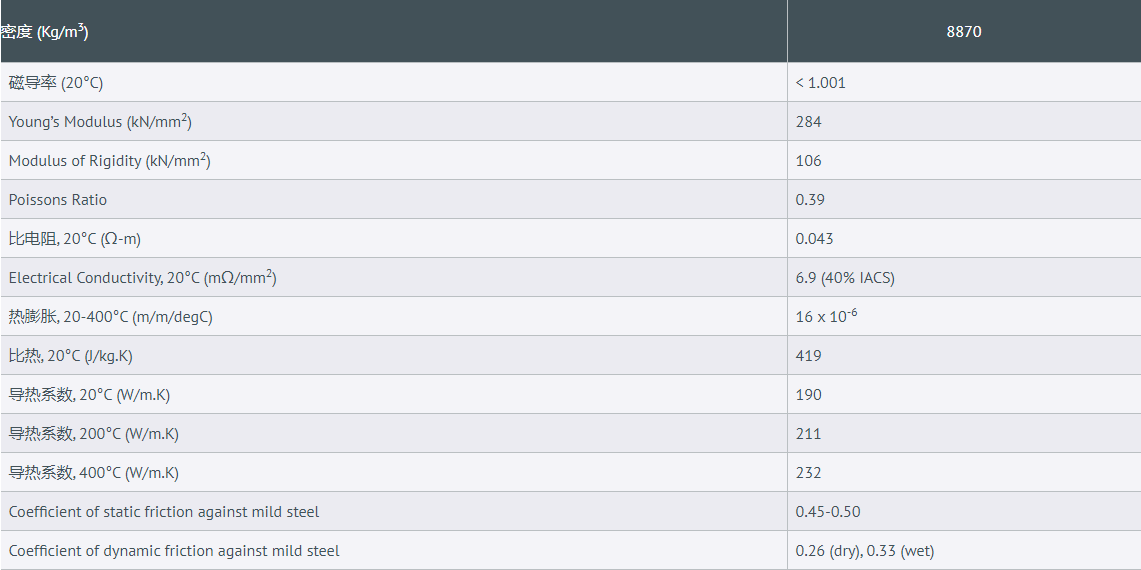
Task: Click the resistivity value 0.043
Action: coord(815,239)
